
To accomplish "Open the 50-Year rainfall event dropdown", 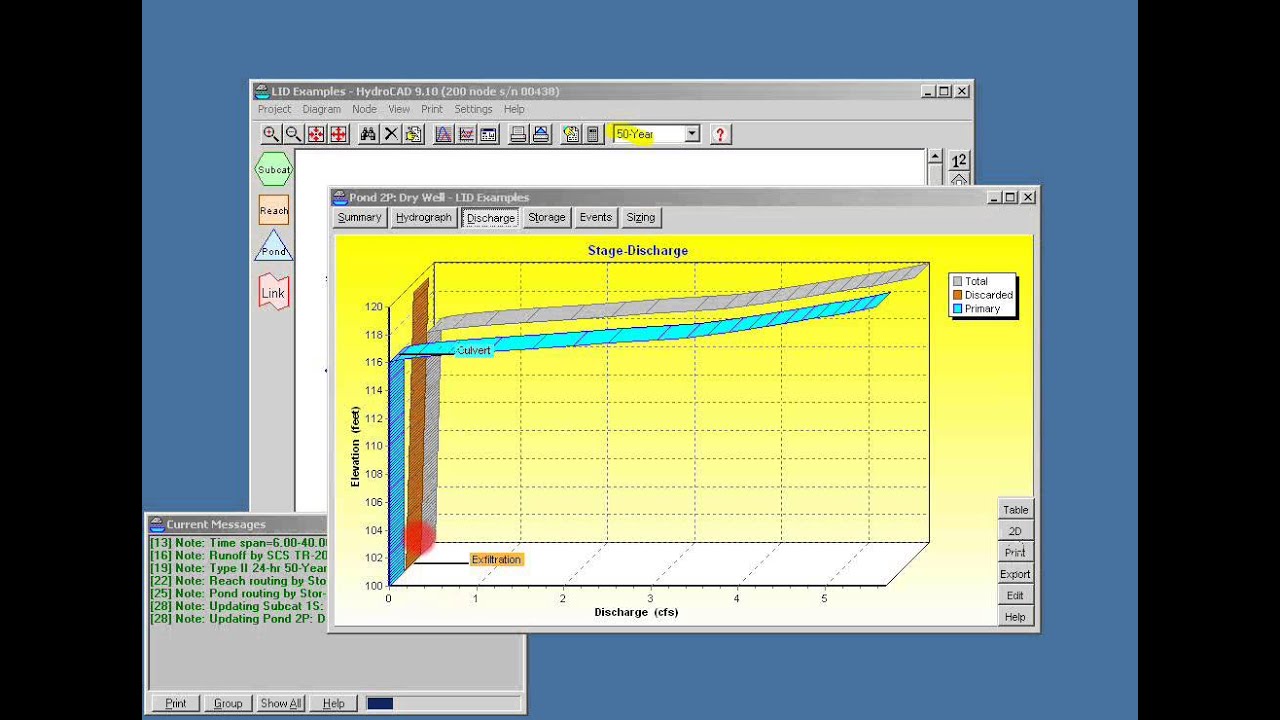I will point(691,134).
